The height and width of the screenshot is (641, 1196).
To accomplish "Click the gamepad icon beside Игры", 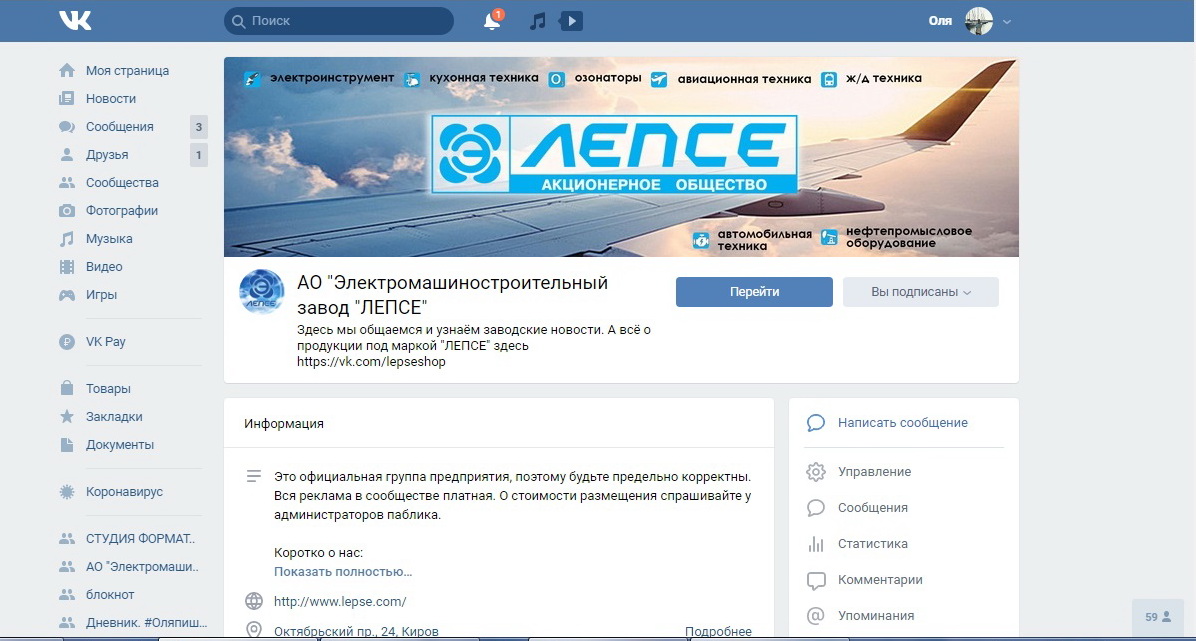I will pos(67,295).
